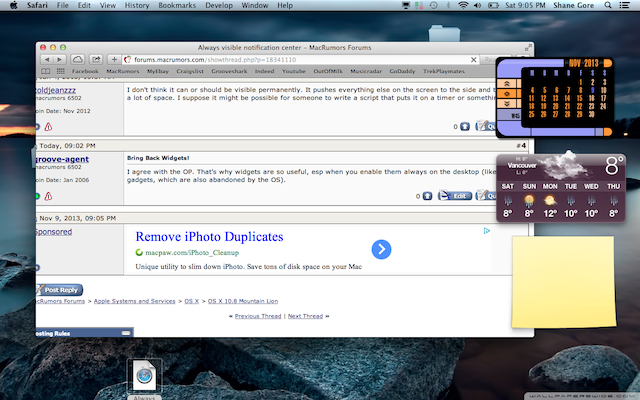Open the History menu
The height and width of the screenshot is (400, 640).
tap(137, 5)
